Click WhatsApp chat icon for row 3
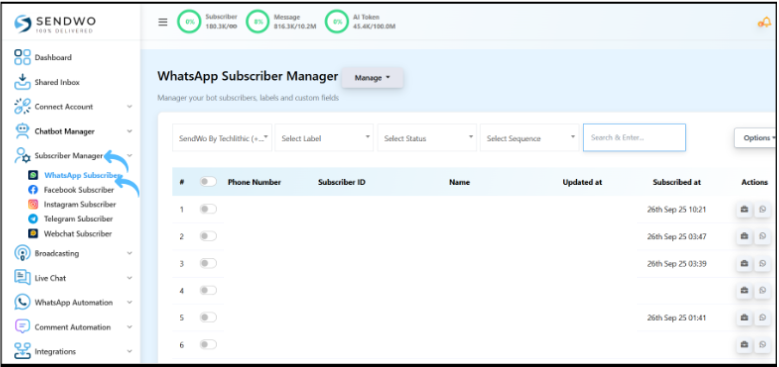This screenshot has width=779, height=367. click(762, 263)
